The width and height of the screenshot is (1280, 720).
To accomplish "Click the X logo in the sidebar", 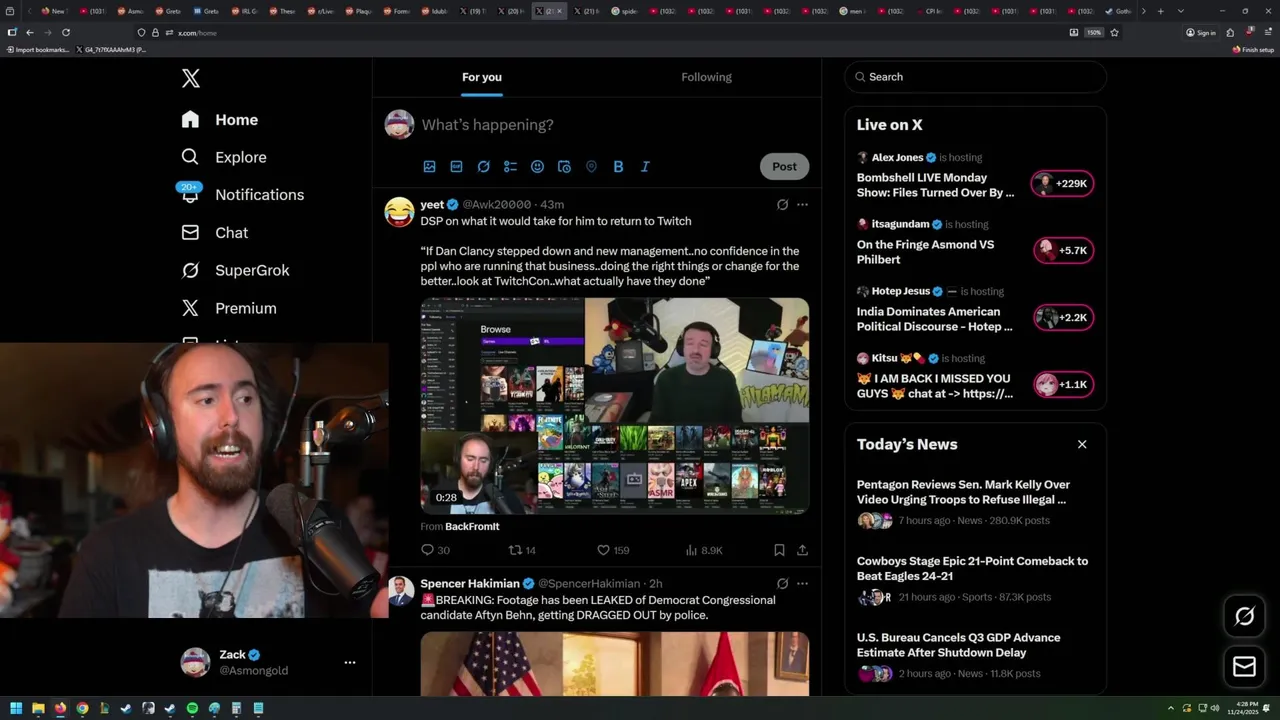I will click(x=190, y=78).
